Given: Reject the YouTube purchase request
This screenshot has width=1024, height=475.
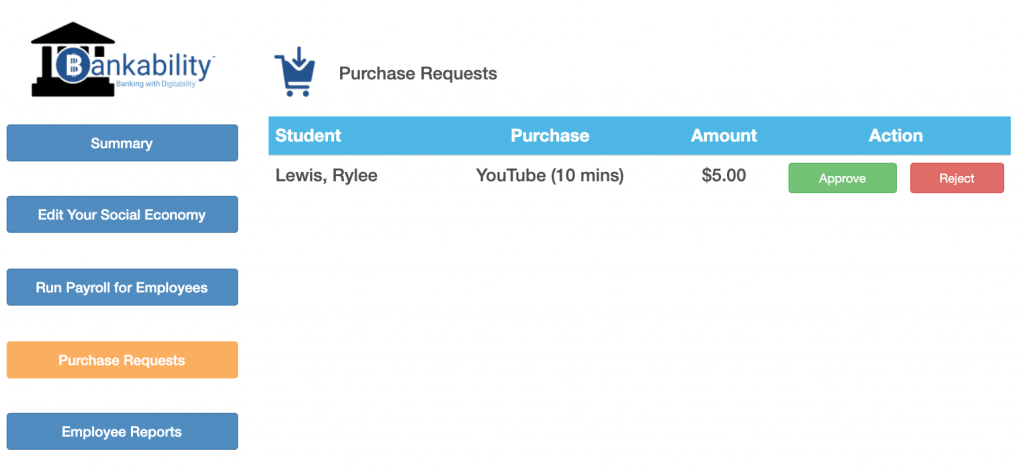Looking at the screenshot, I should (956, 178).
